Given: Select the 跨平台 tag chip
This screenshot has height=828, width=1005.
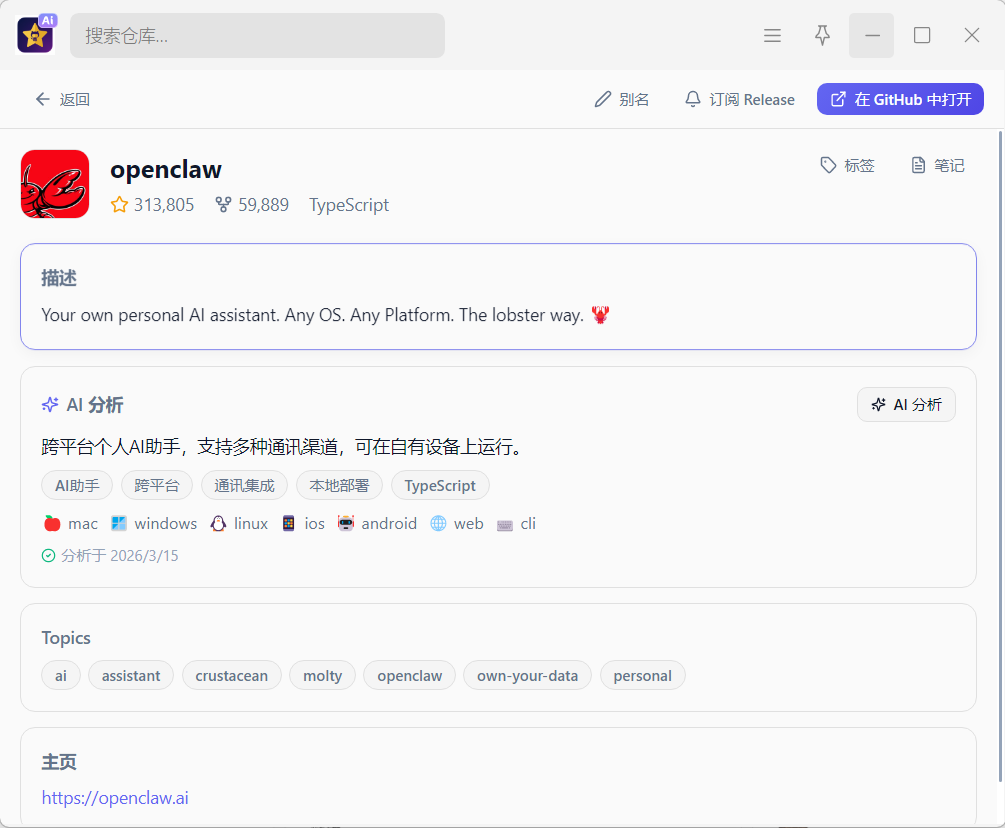Looking at the screenshot, I should click(157, 486).
